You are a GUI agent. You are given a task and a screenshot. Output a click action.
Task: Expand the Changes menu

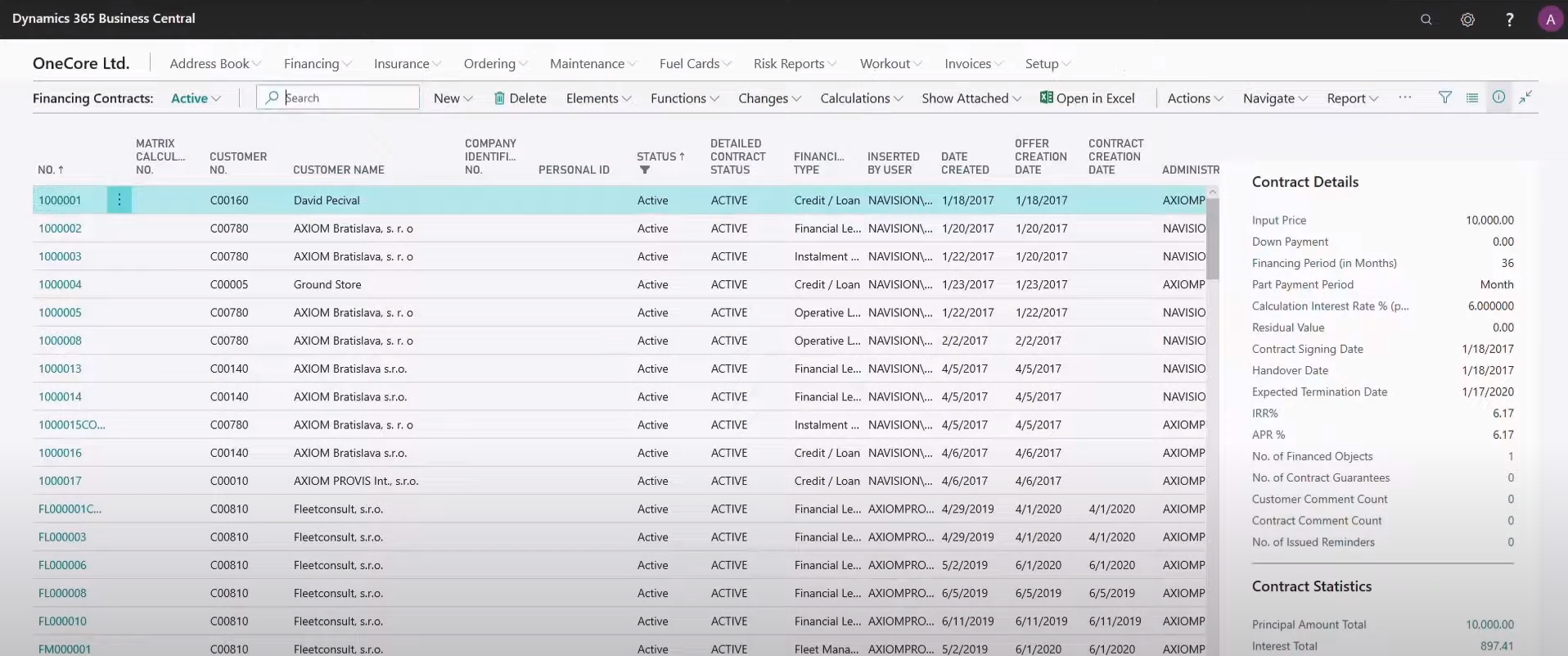pyautogui.click(x=769, y=98)
